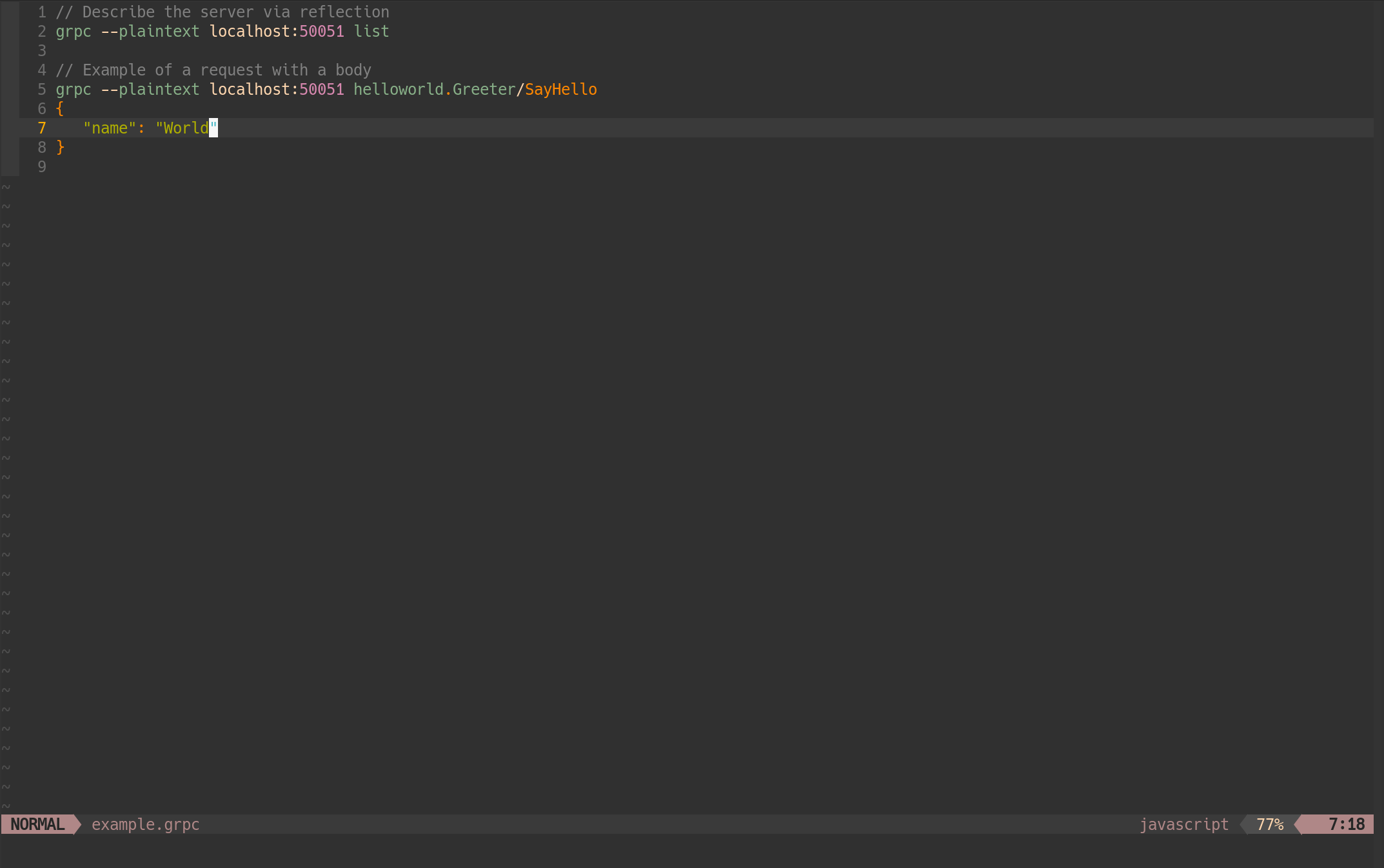
Task: Click the comment about request body
Action: pyautogui.click(x=213, y=70)
